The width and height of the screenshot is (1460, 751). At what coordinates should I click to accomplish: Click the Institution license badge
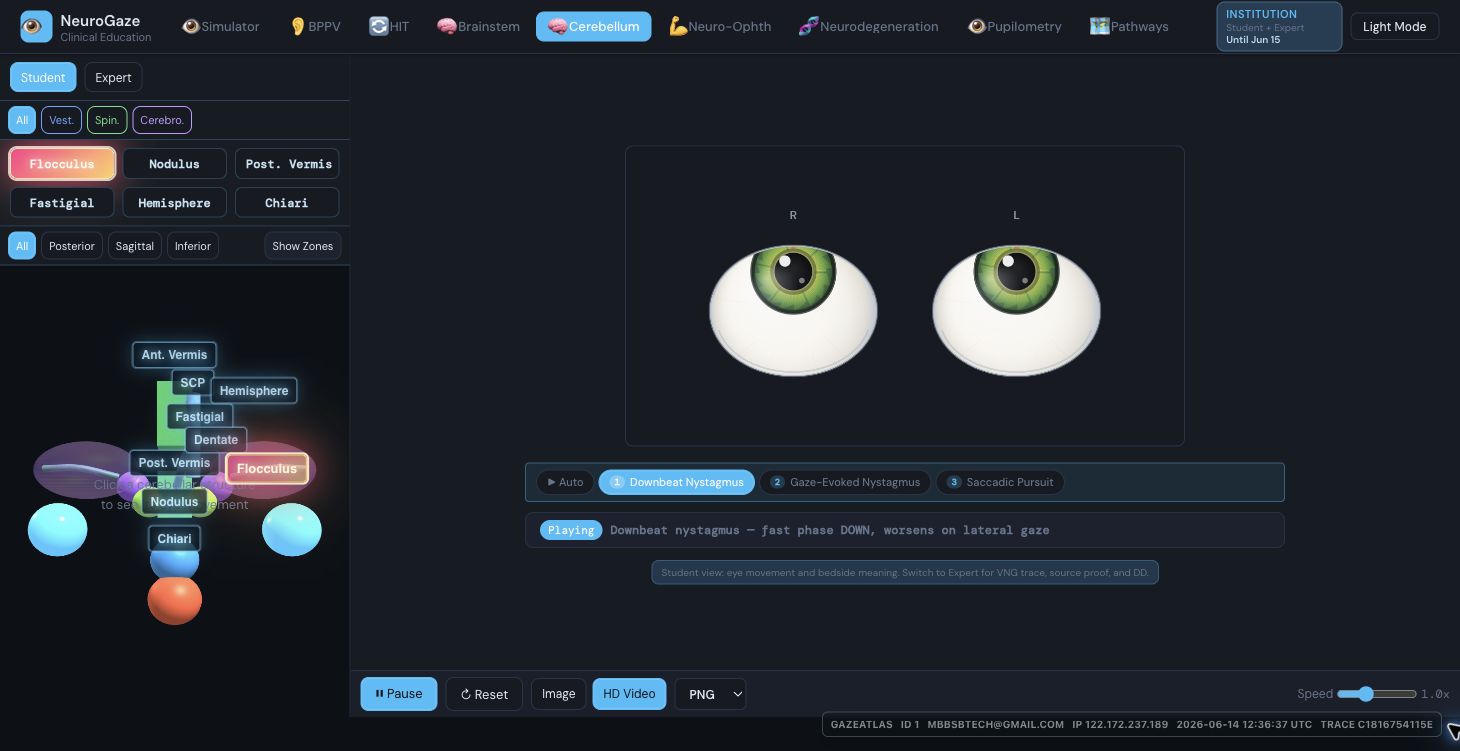(1279, 27)
